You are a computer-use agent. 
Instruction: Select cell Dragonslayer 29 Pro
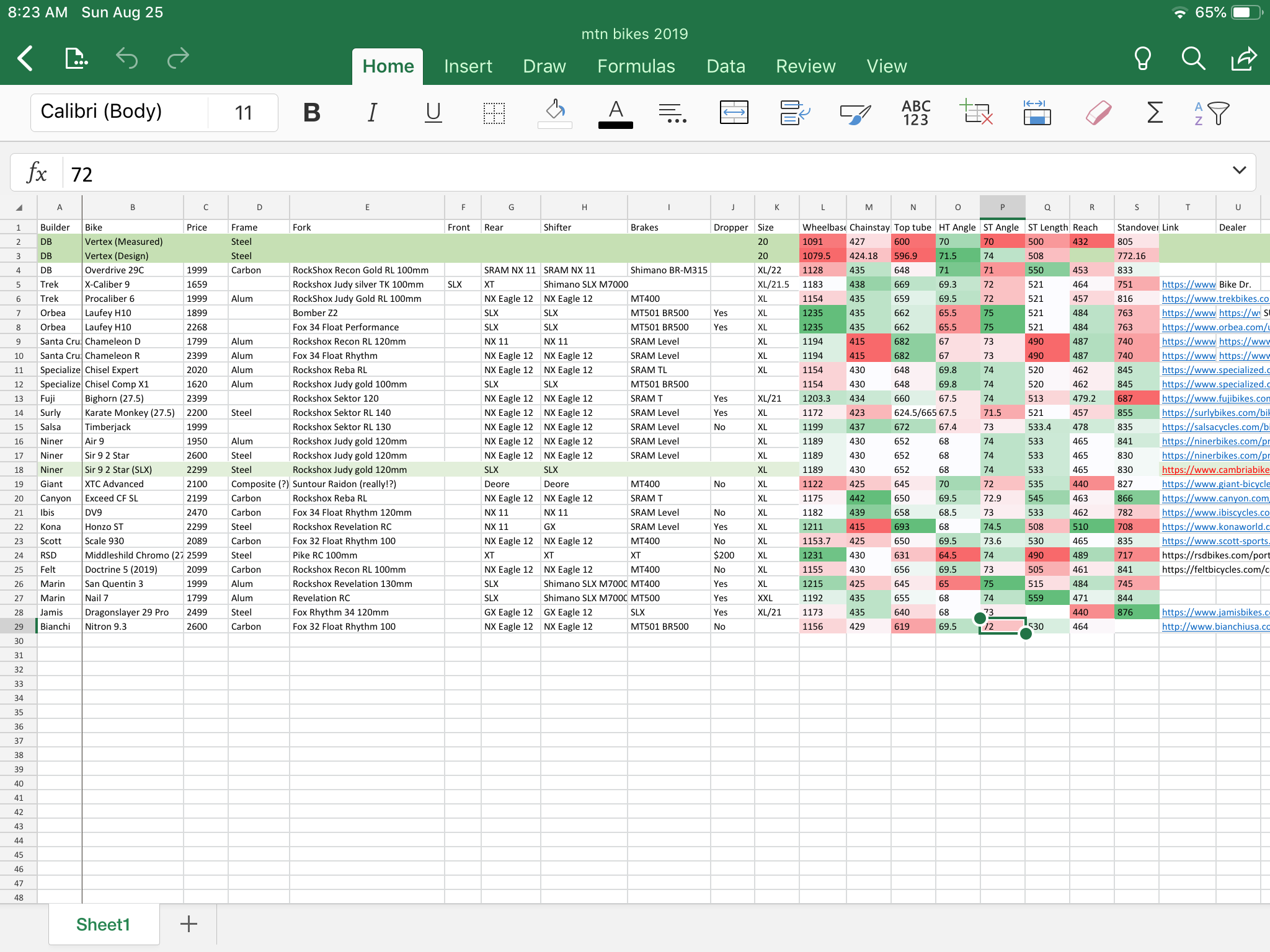[133, 612]
